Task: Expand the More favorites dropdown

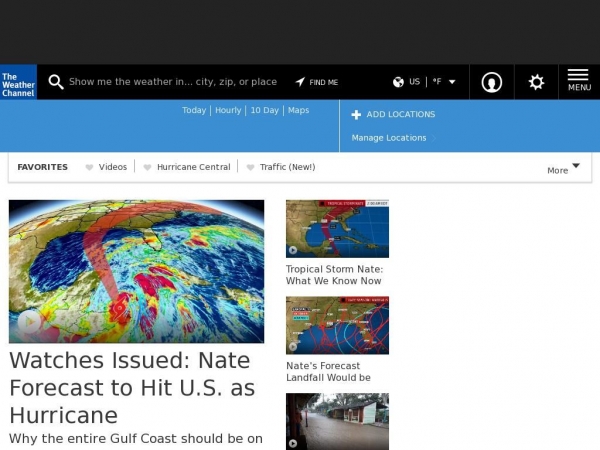Action: [563, 169]
